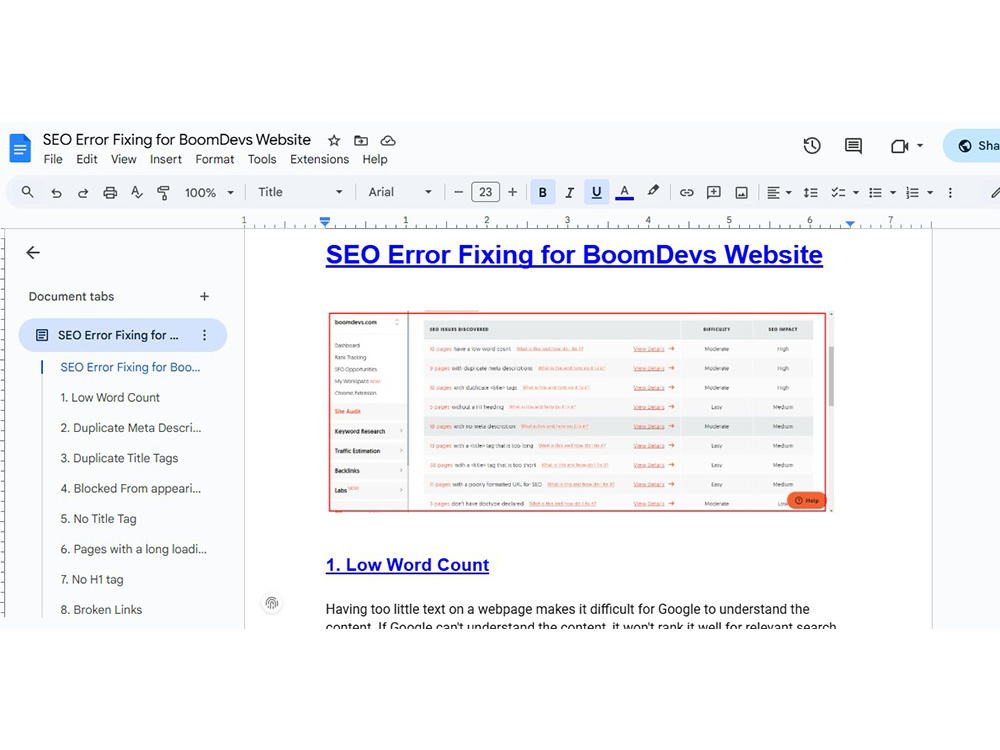The width and height of the screenshot is (1000, 750).
Task: Undo the last action
Action: [x=56, y=193]
